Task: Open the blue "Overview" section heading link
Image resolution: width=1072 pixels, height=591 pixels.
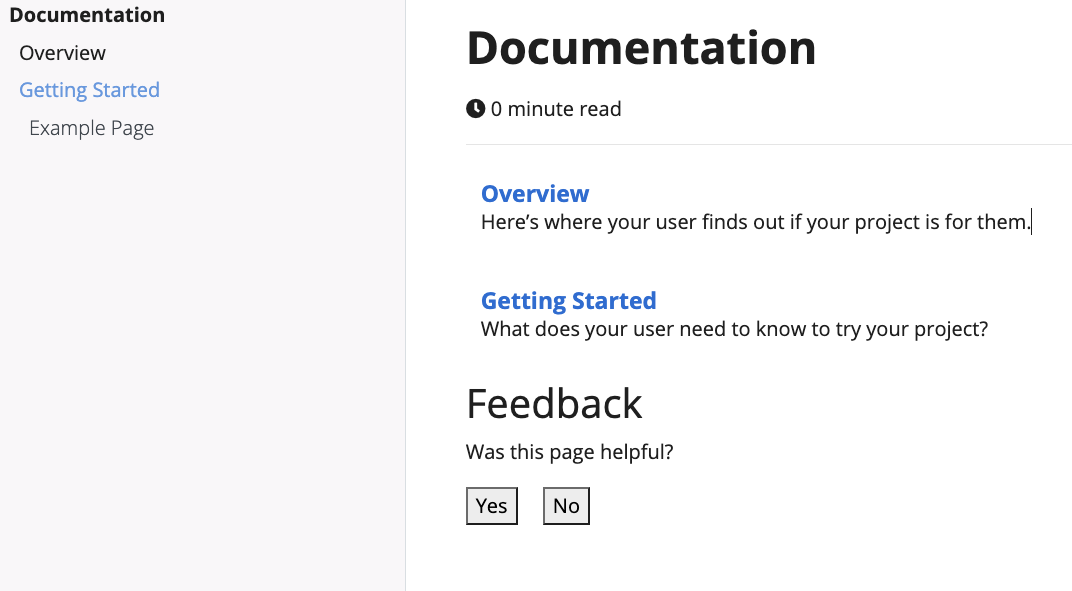Action: 535,193
